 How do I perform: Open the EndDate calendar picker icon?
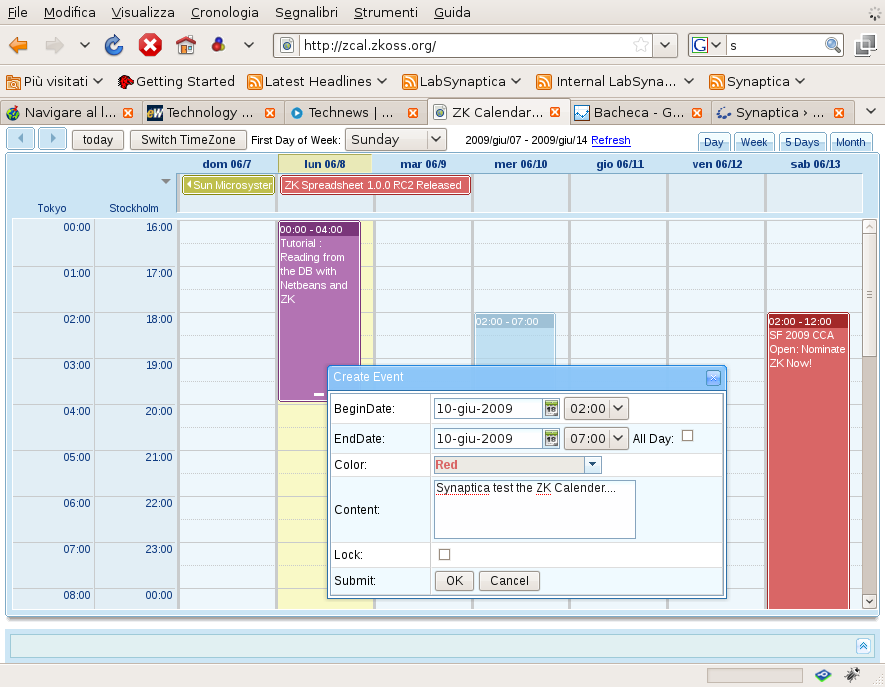point(551,439)
